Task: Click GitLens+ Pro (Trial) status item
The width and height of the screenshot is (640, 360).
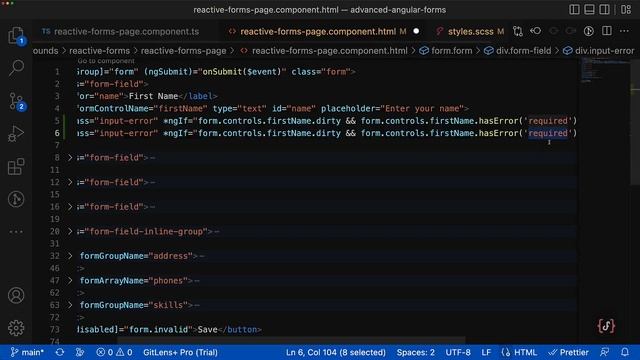Action: point(180,352)
